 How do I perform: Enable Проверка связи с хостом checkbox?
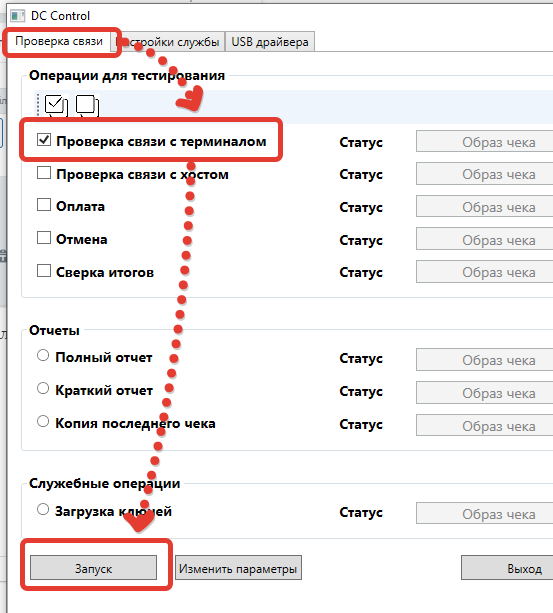pyautogui.click(x=44, y=172)
